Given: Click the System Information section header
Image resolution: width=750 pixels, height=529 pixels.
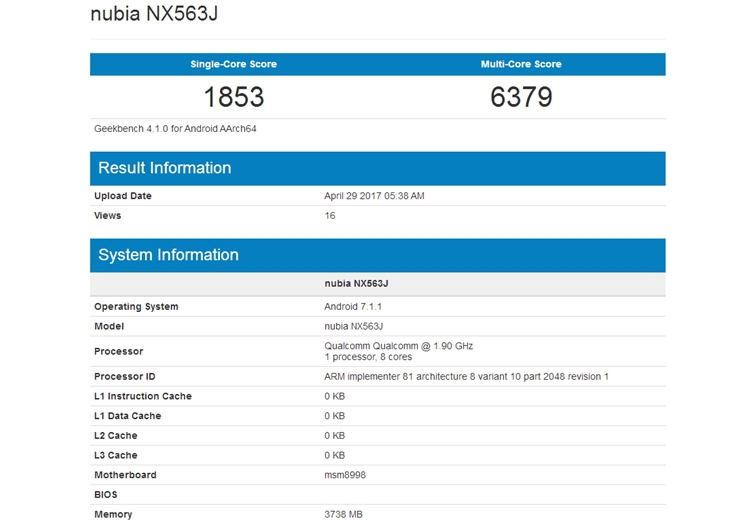Looking at the screenshot, I should 168,255.
